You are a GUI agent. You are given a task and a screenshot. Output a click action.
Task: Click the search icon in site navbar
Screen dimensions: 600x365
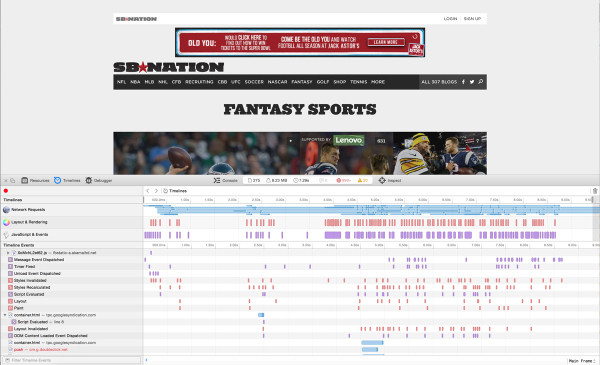tap(480, 81)
